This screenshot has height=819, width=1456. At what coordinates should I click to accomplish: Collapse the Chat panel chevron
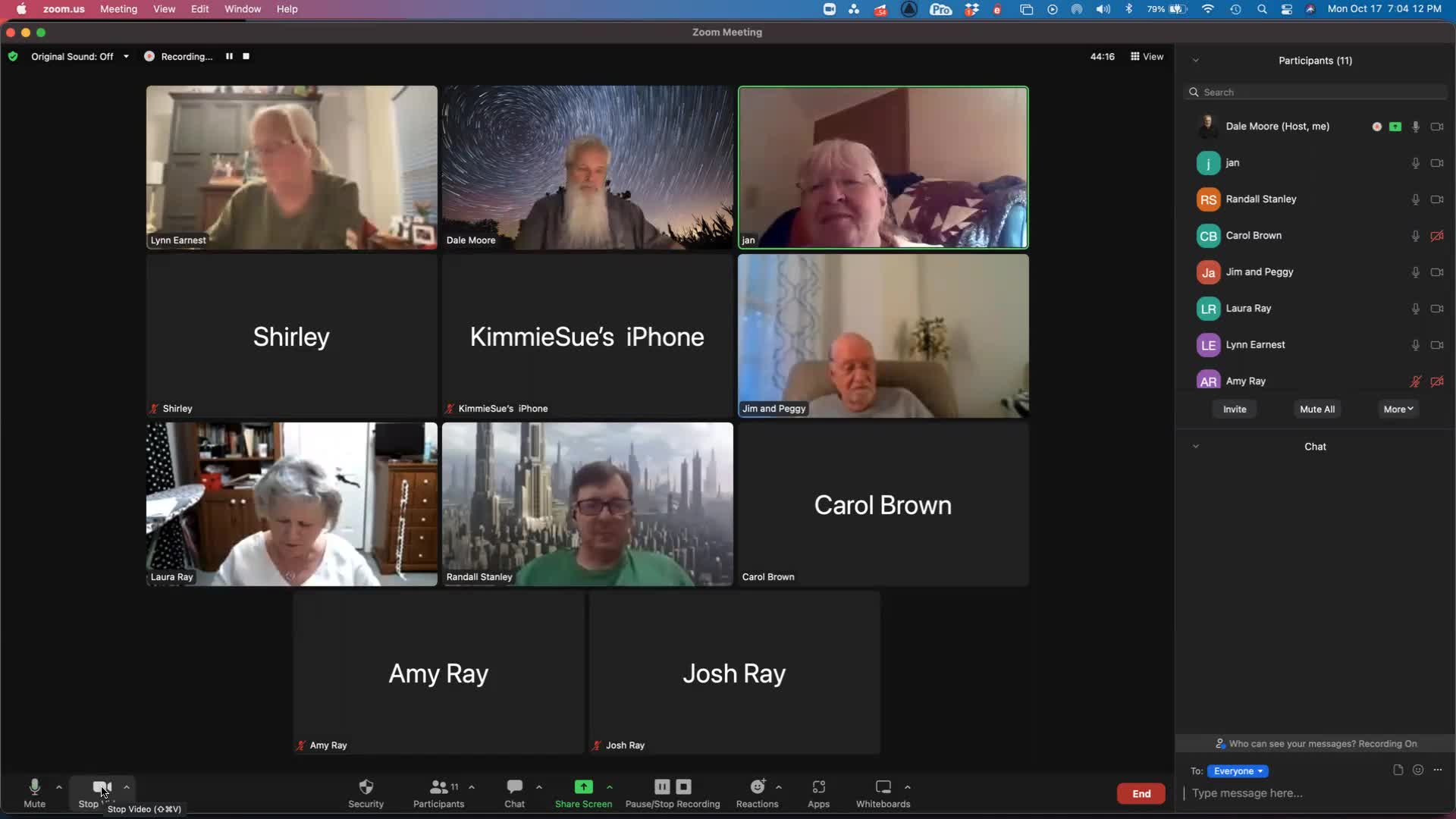(x=1196, y=447)
